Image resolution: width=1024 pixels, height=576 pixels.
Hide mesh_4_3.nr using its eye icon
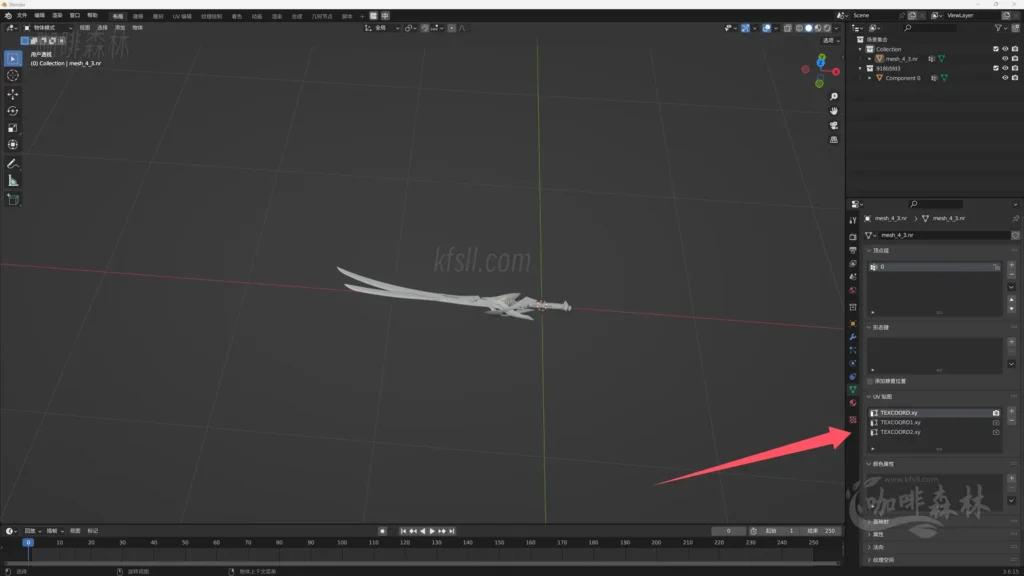pos(1005,59)
